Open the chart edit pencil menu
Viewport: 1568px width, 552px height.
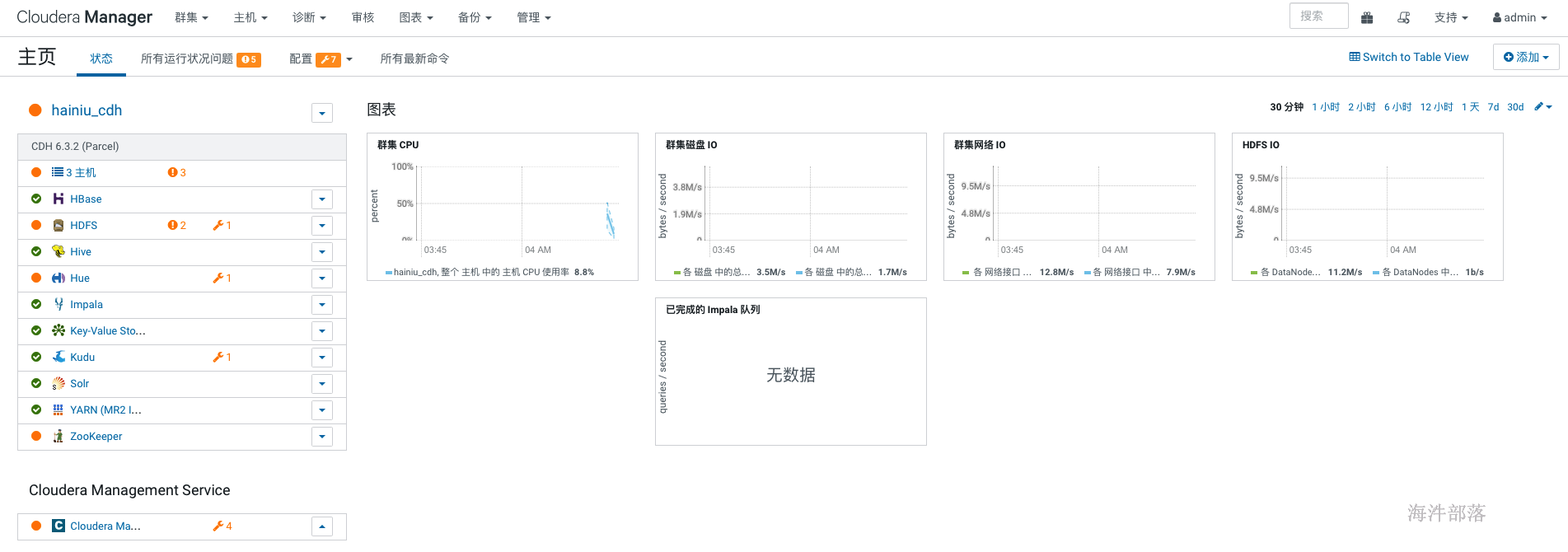(1543, 107)
